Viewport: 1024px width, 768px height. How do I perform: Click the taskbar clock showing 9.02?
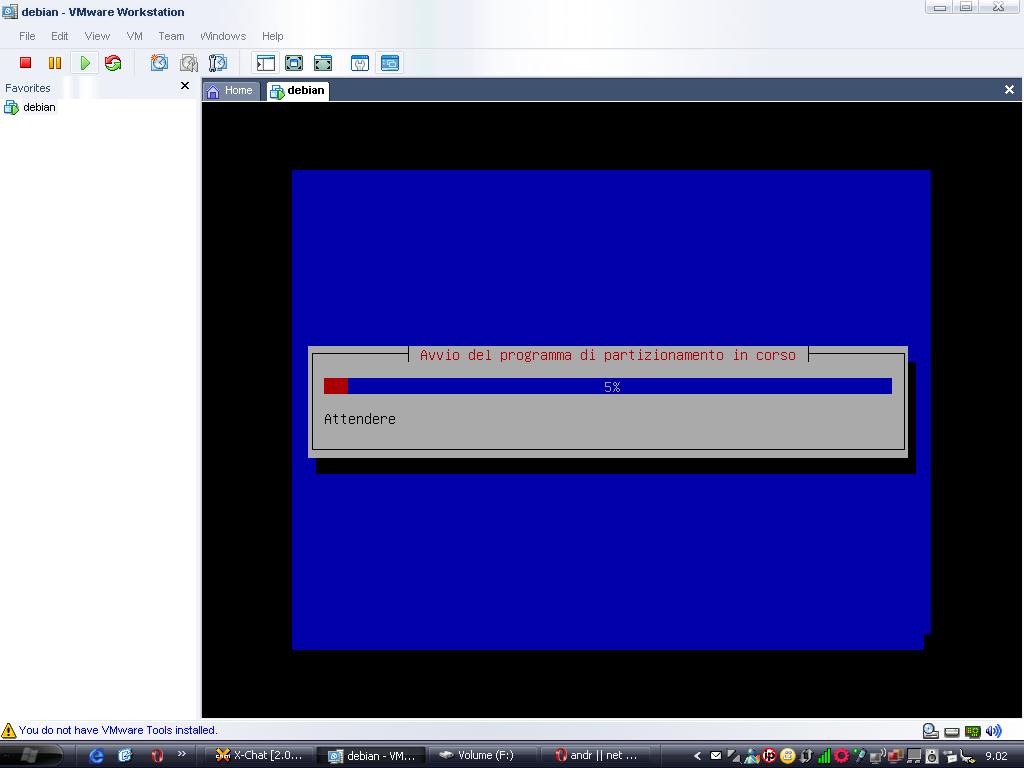coord(997,756)
